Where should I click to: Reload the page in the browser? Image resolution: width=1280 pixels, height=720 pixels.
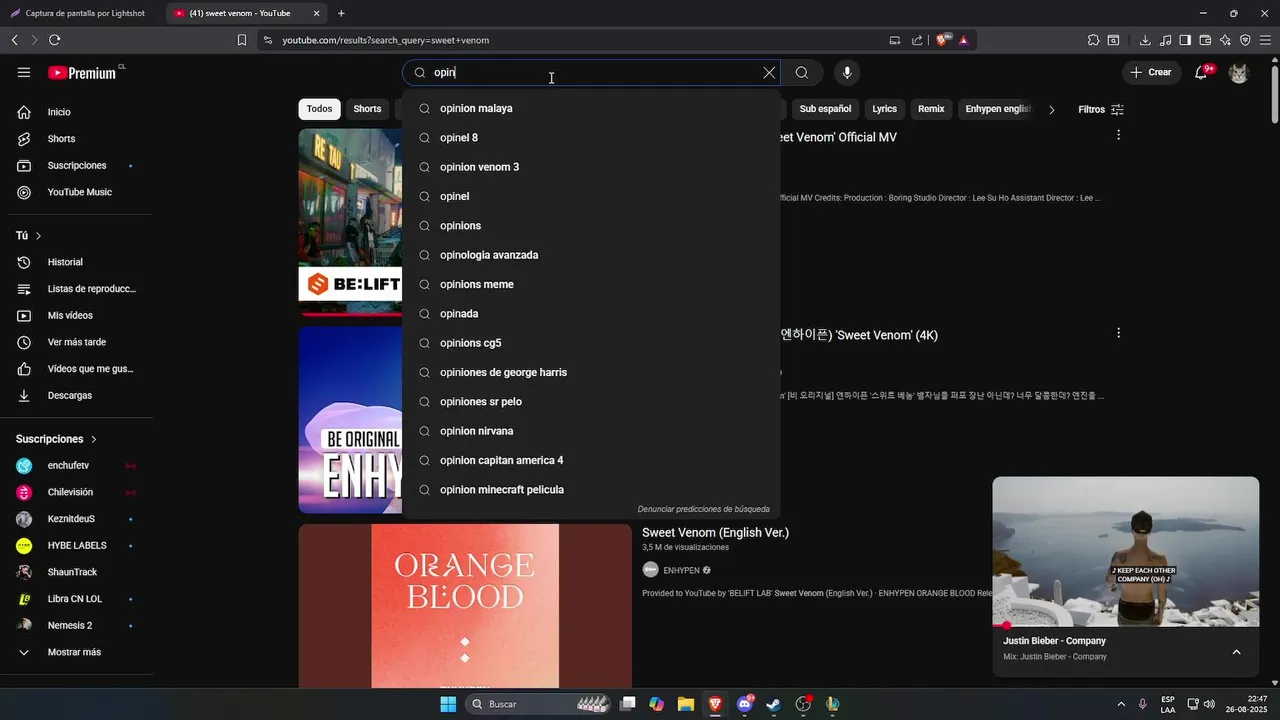tap(54, 40)
